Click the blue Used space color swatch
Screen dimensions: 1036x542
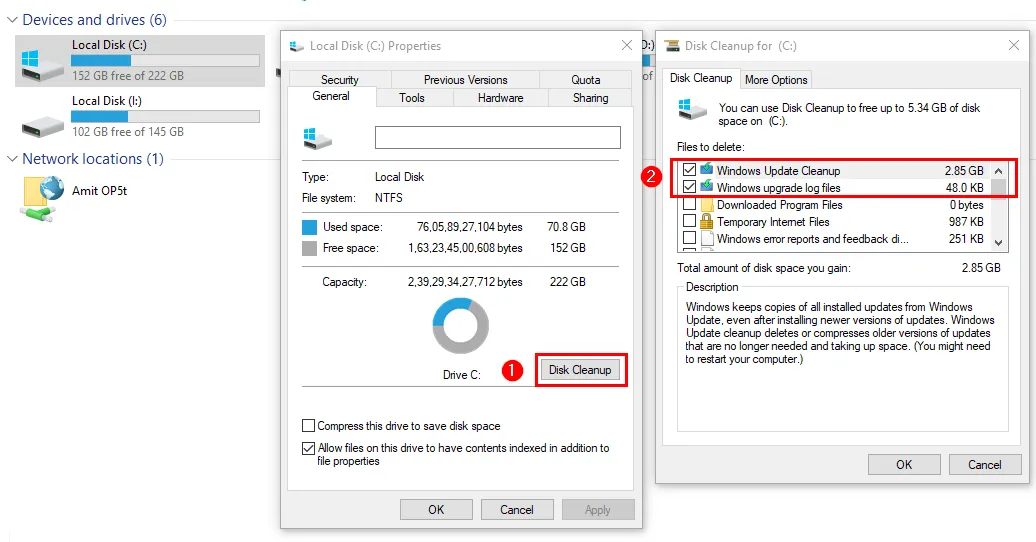click(309, 227)
